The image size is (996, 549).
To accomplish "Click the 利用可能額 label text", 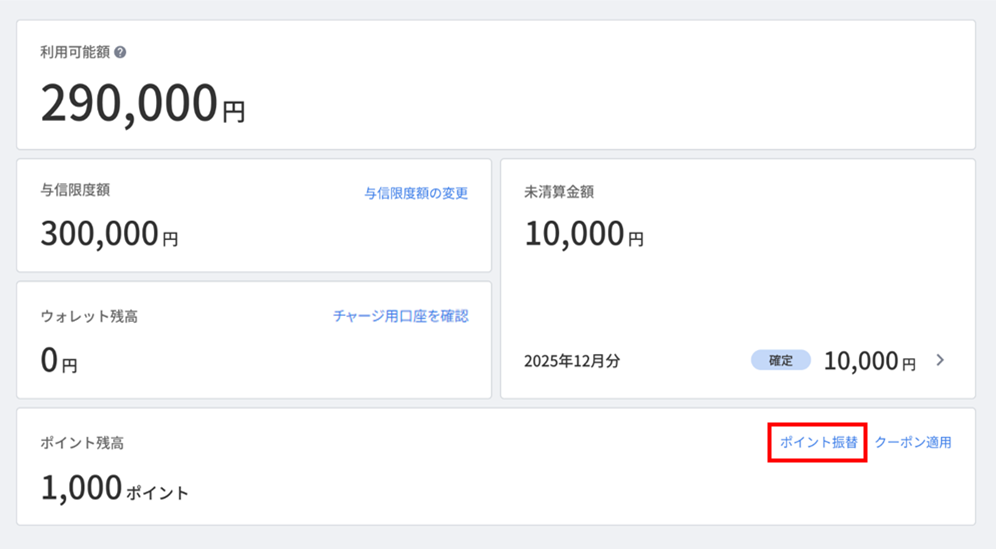I will [x=76, y=52].
